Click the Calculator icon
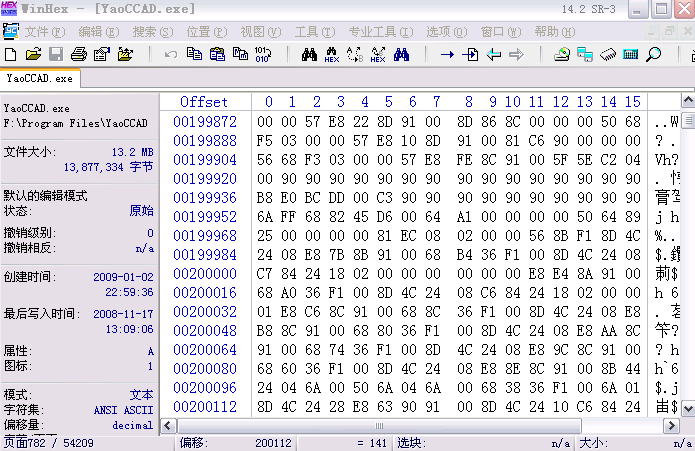The height and width of the screenshot is (451, 695). 630,54
